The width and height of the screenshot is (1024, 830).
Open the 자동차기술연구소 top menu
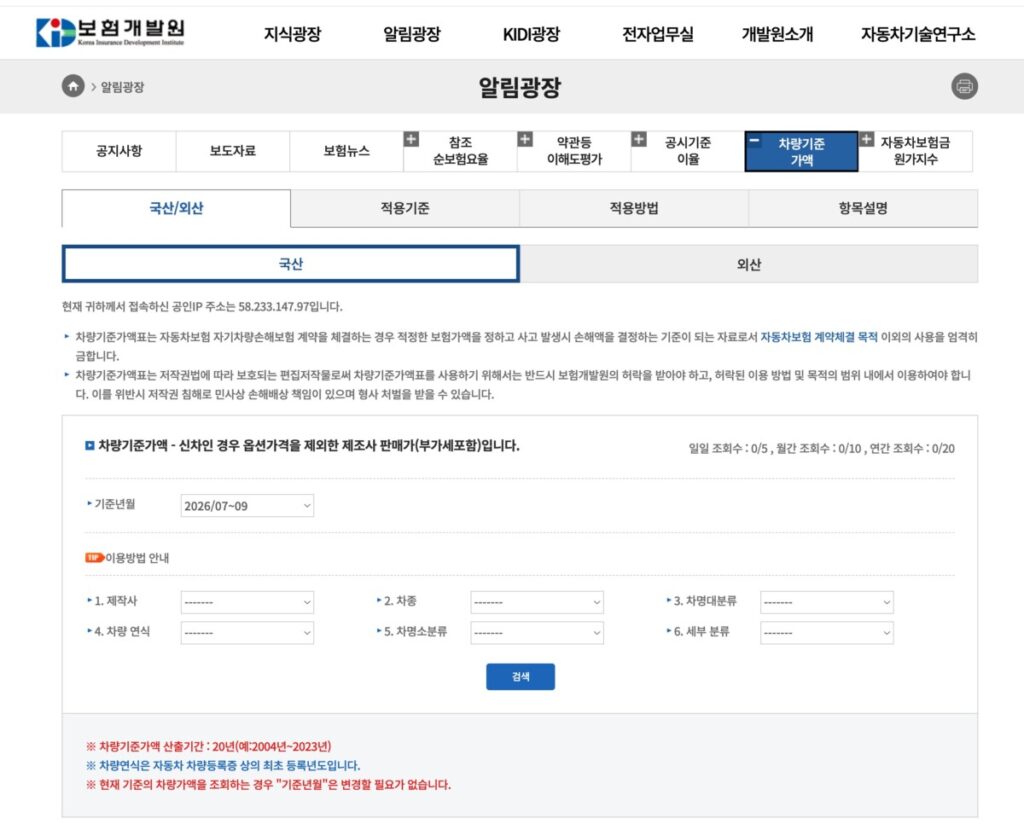918,34
